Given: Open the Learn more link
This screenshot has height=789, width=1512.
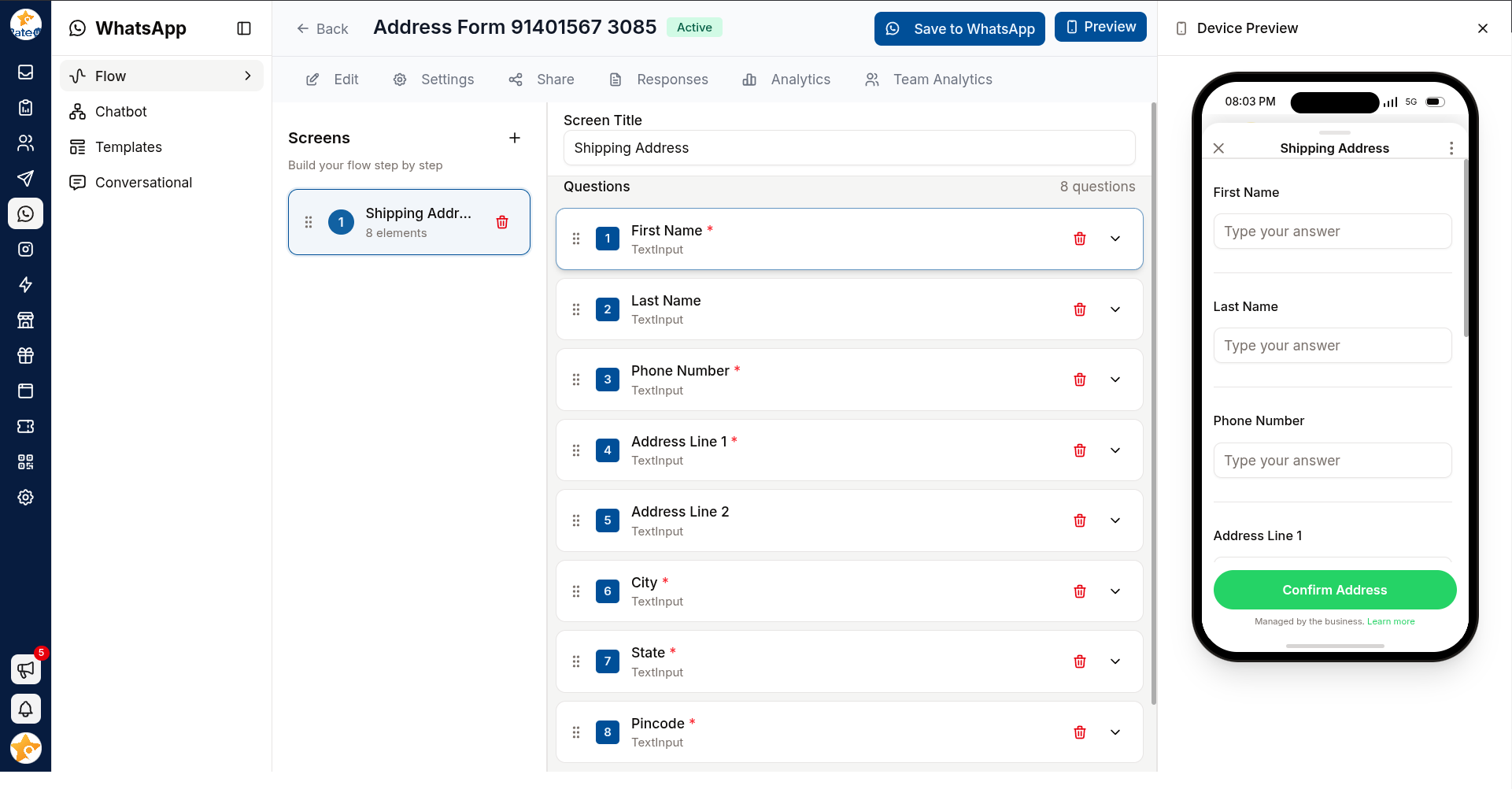Looking at the screenshot, I should (1390, 621).
